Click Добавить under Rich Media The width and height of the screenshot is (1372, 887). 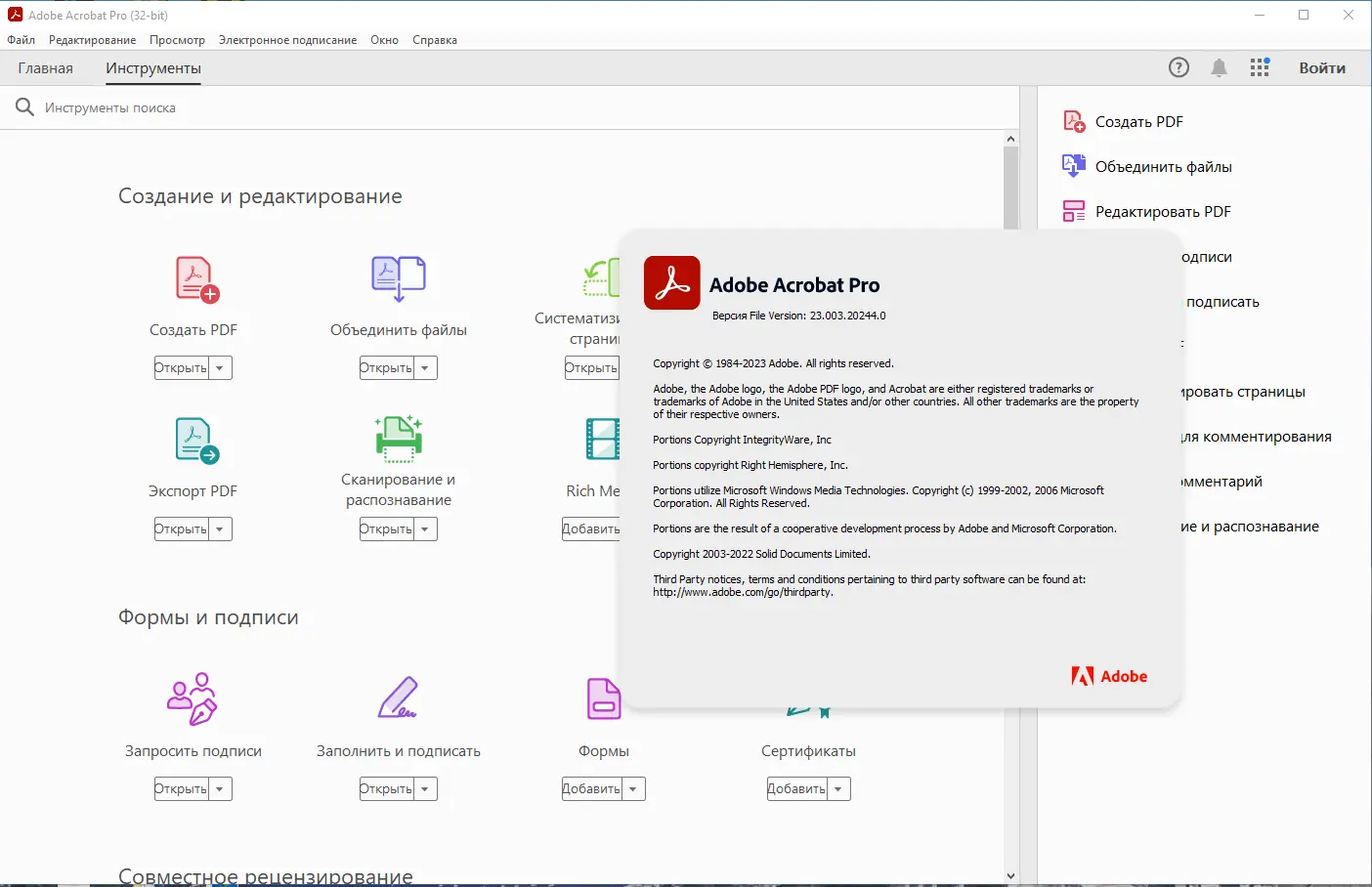591,529
